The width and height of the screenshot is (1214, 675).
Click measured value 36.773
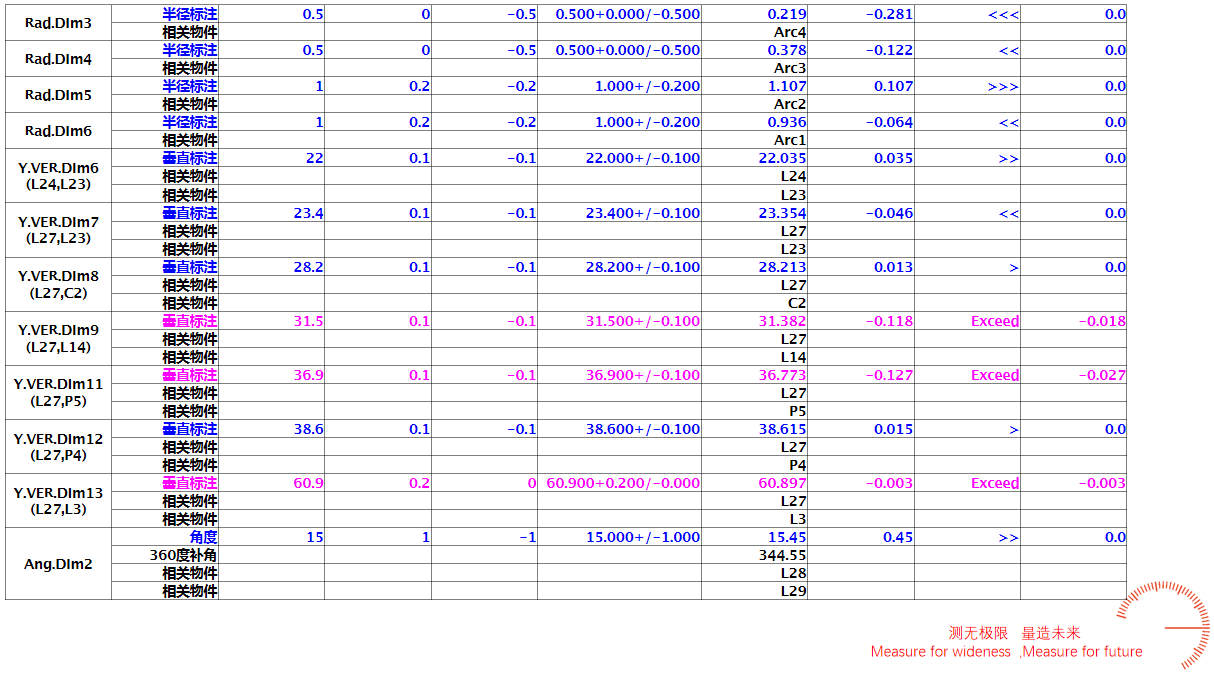pyautogui.click(x=783, y=375)
